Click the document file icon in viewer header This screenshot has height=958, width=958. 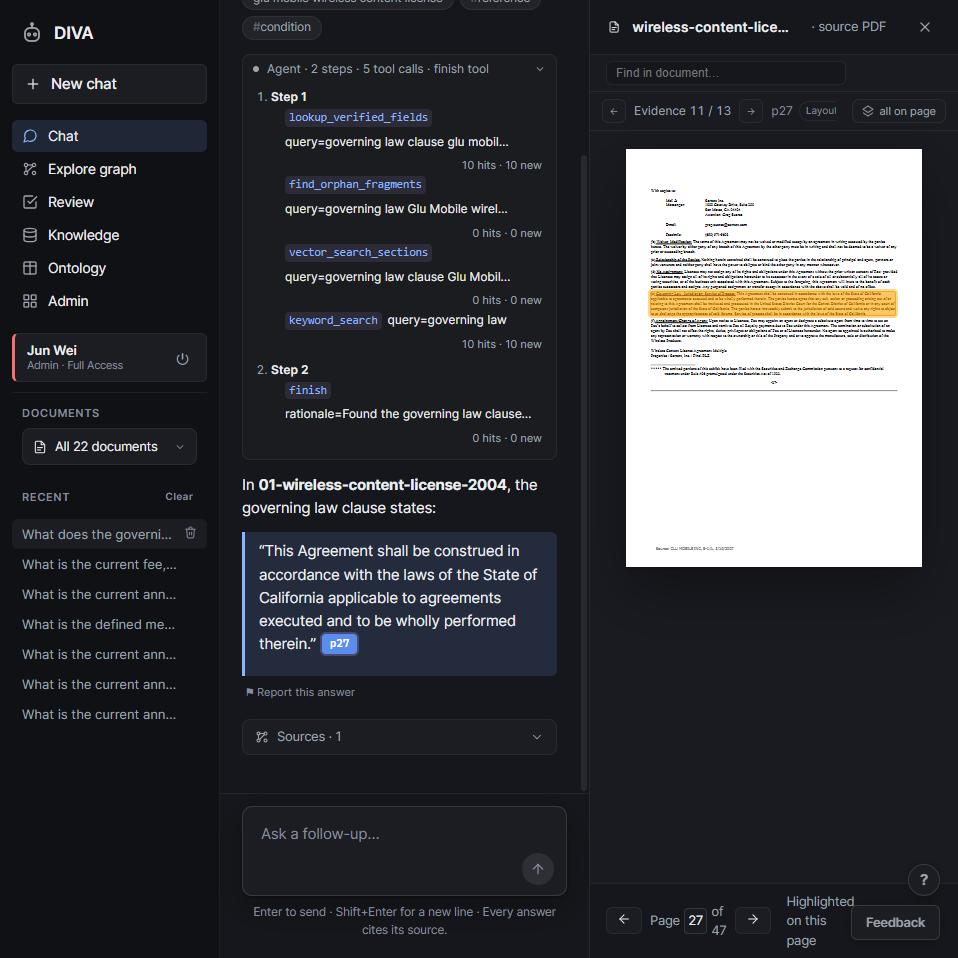614,27
